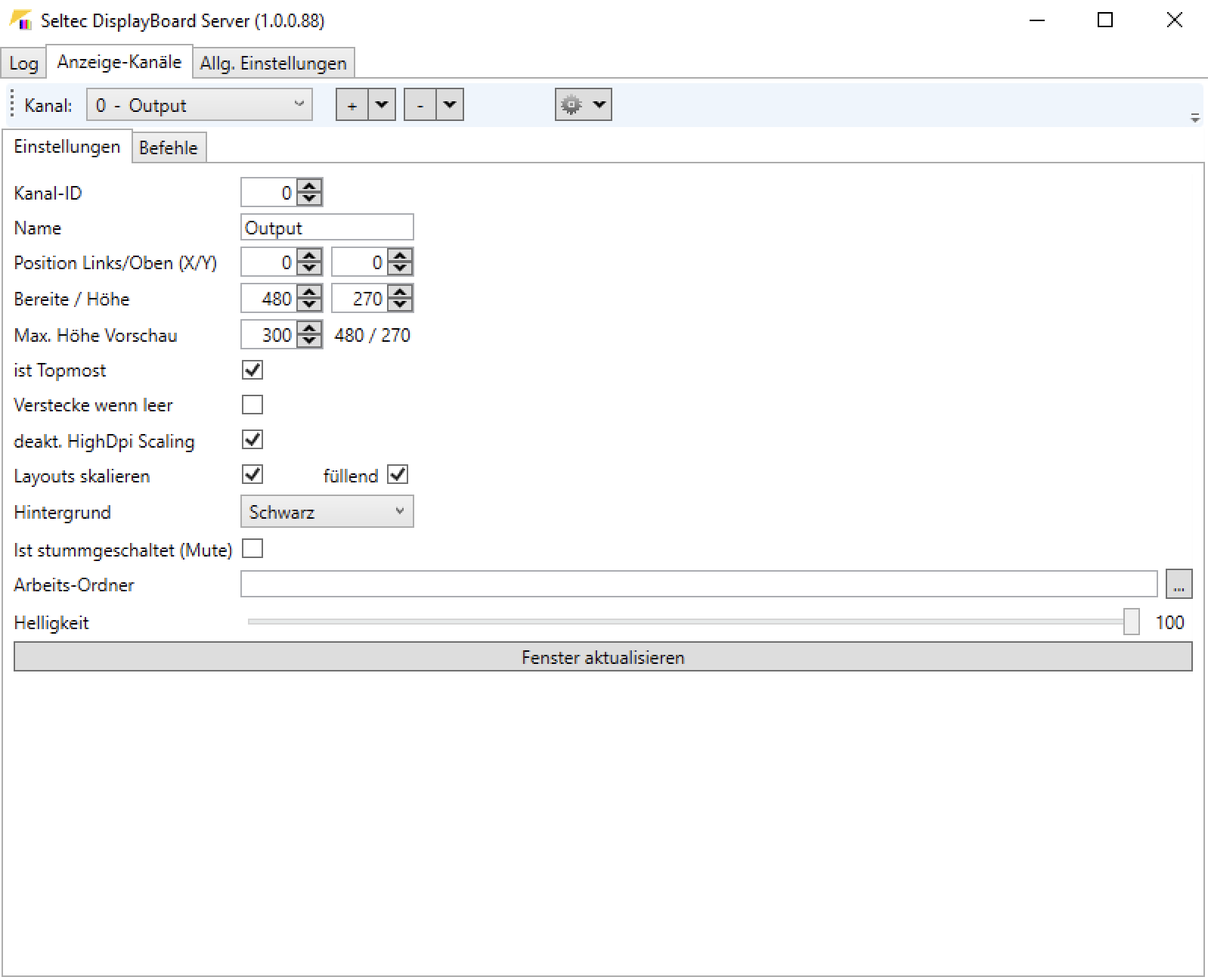1208x980 pixels.
Task: Click the Breite number field showing 480
Action: pos(269,299)
